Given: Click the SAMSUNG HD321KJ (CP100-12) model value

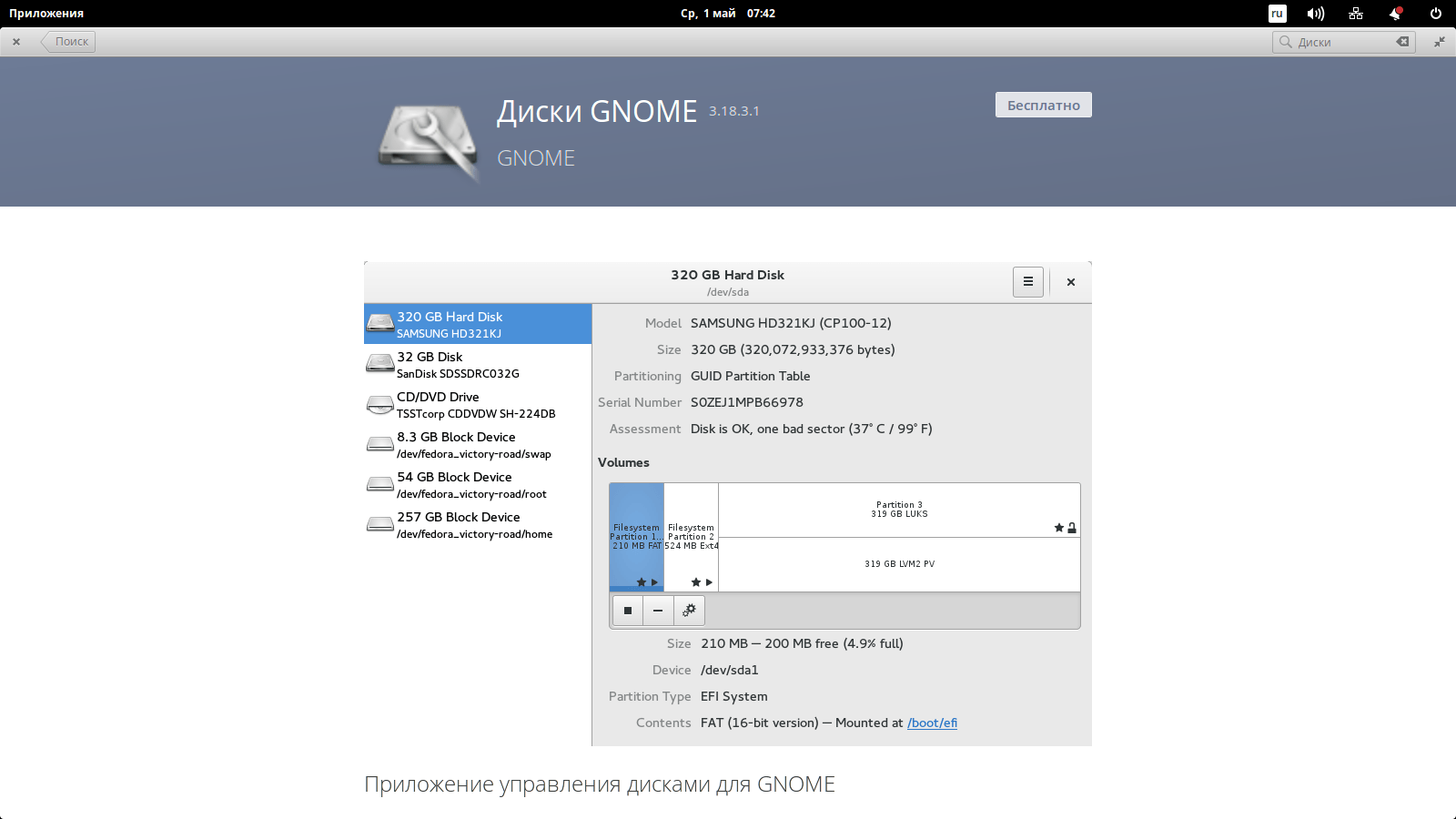Looking at the screenshot, I should [x=791, y=323].
